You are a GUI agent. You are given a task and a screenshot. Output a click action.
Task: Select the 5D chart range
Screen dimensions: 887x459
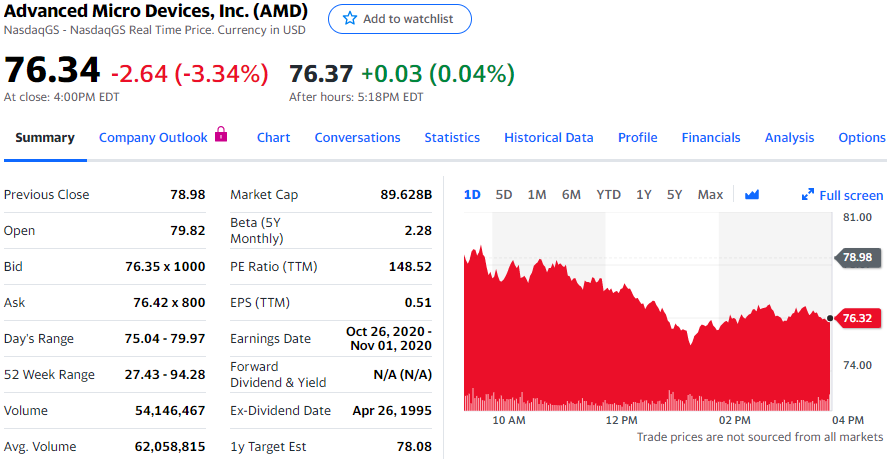tap(504, 195)
